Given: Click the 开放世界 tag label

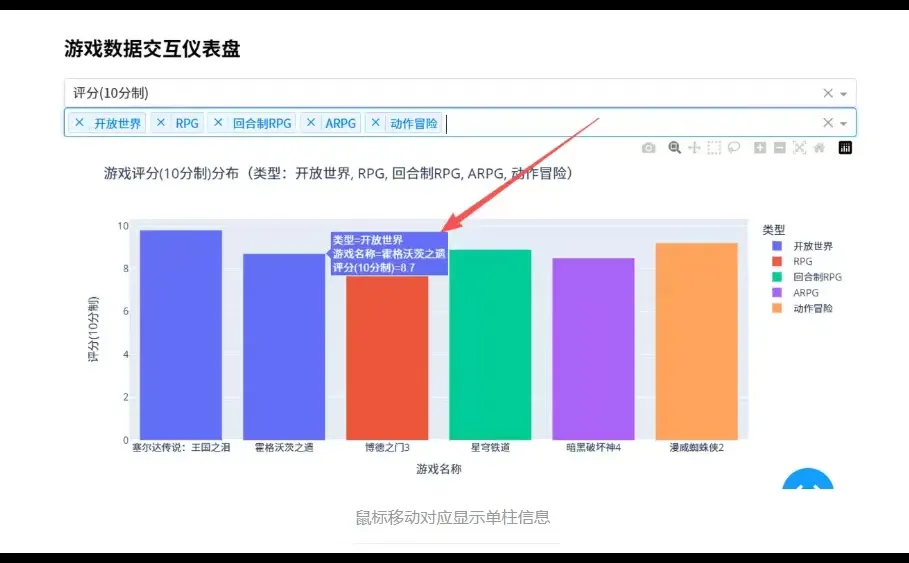Looking at the screenshot, I should click(118, 124).
